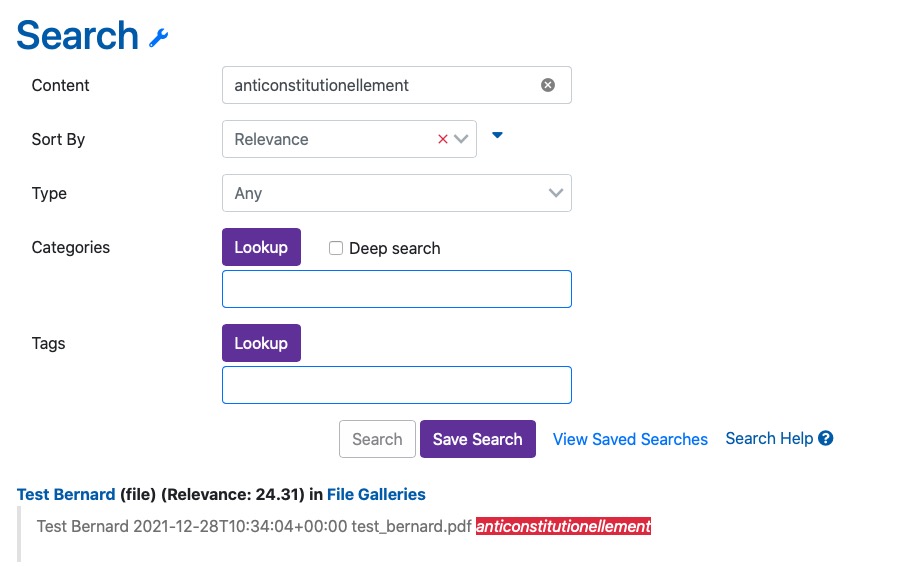This screenshot has width=899, height=567.
Task: Click the Categories text input box
Action: pyautogui.click(x=396, y=289)
